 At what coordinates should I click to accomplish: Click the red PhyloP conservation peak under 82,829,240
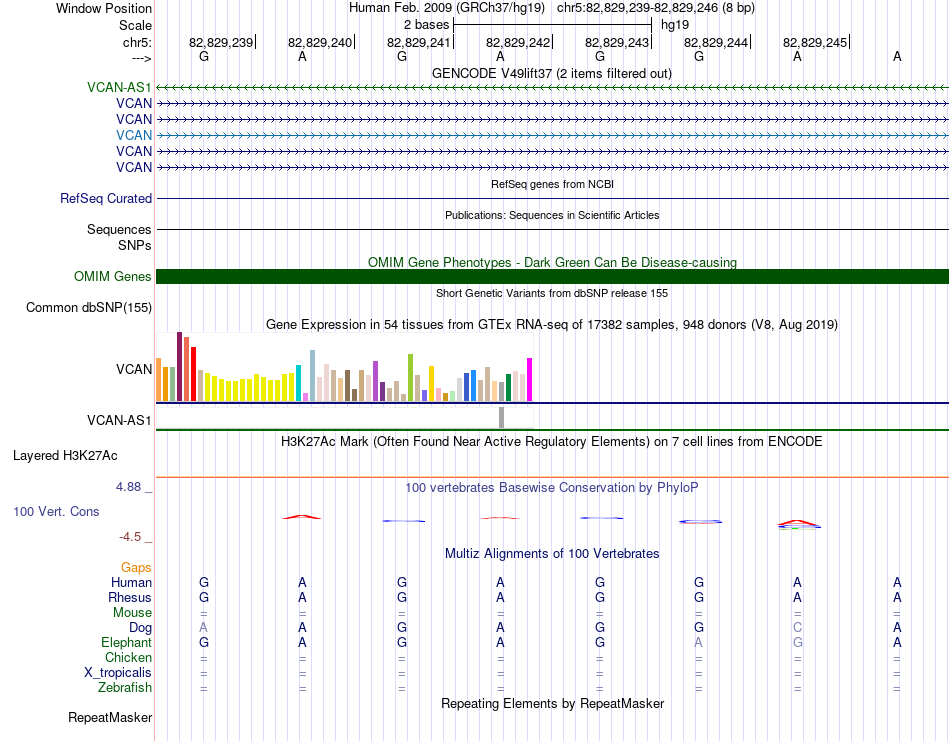point(302,516)
